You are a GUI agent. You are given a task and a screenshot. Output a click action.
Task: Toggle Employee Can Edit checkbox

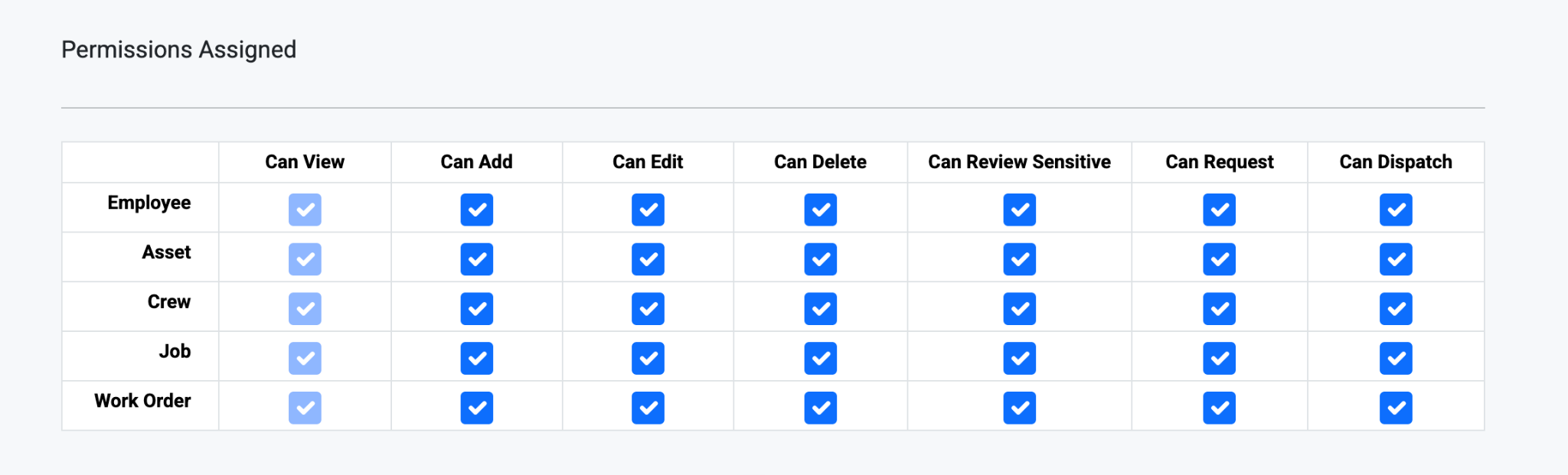(x=648, y=210)
